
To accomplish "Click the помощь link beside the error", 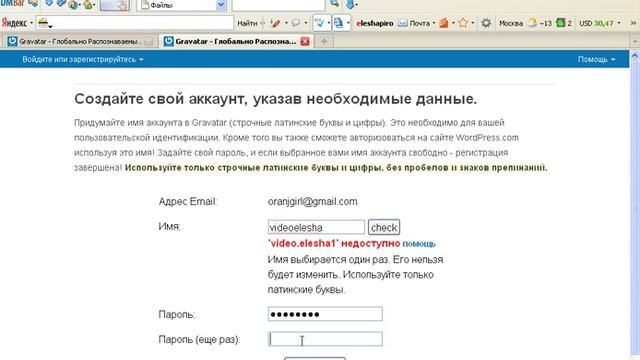I will pyautogui.click(x=419, y=244).
